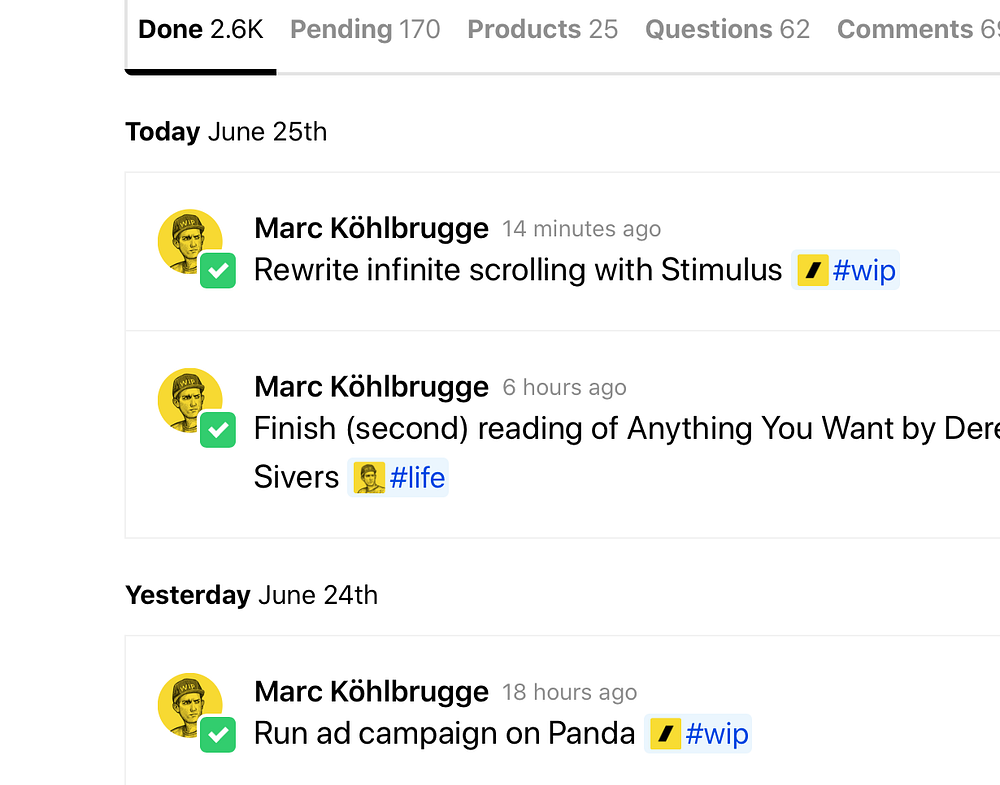This screenshot has height=785, width=1000.
Task: Toggle the green checkmark on the Panda todo
Action: tap(218, 735)
